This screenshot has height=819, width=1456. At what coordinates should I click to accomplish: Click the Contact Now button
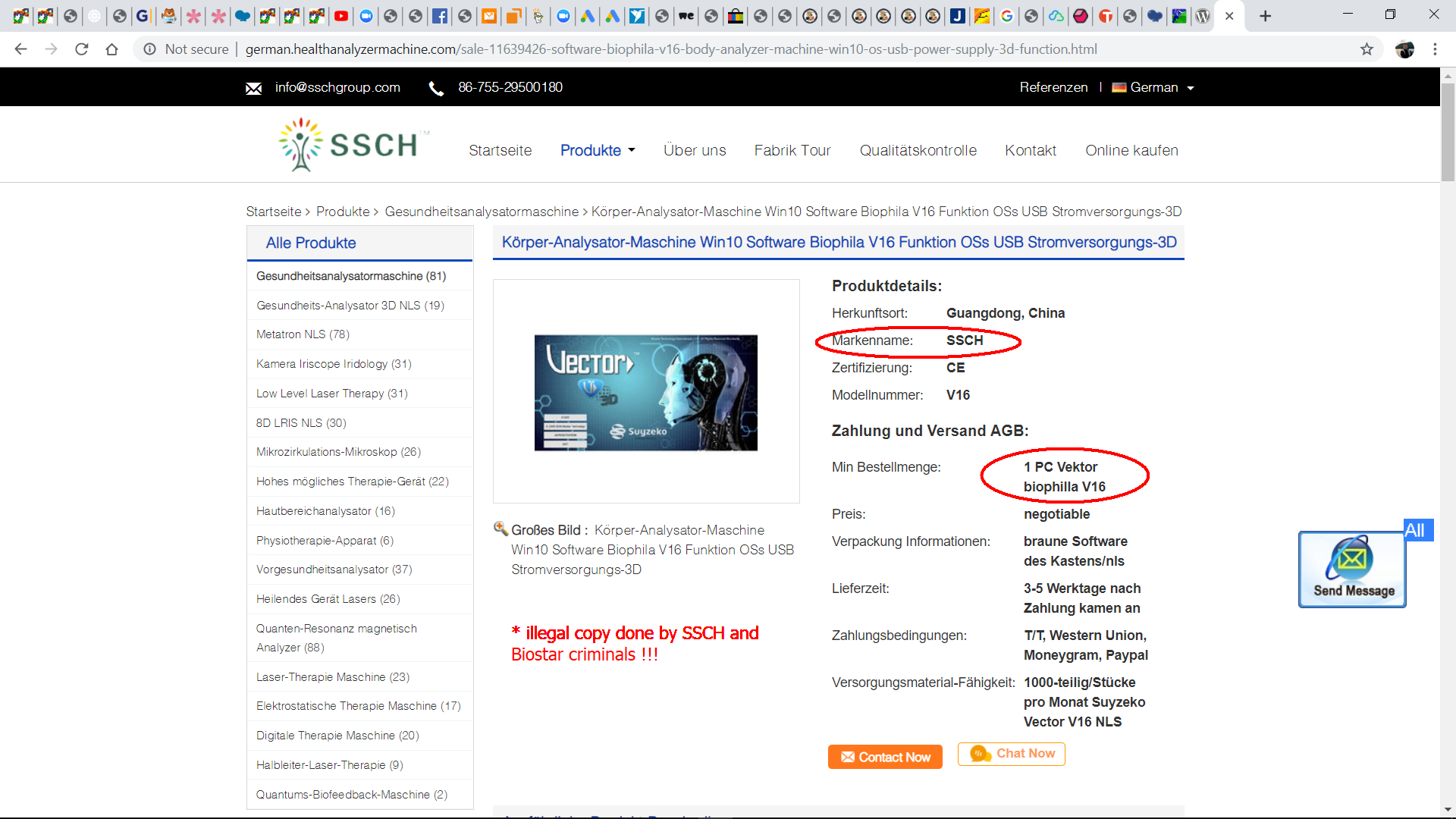[x=885, y=757]
